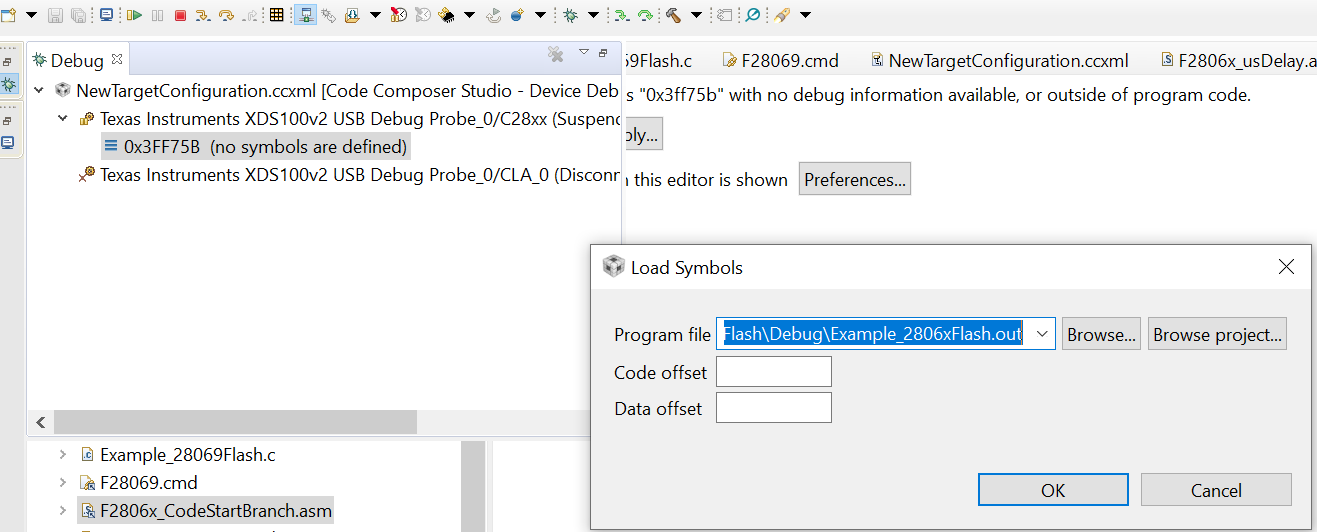Click the Code offset input field

773,372
